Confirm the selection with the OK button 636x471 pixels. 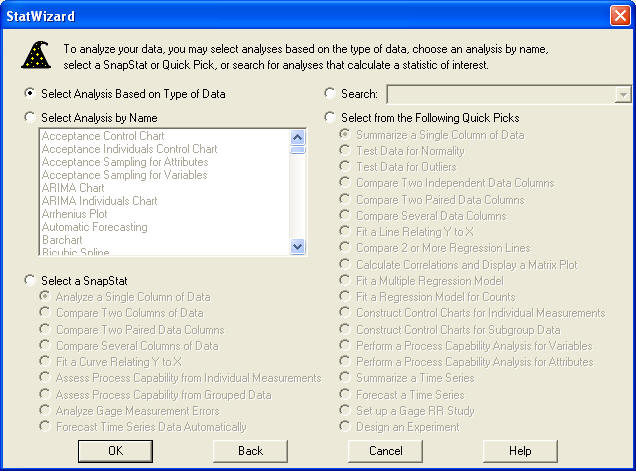click(115, 451)
